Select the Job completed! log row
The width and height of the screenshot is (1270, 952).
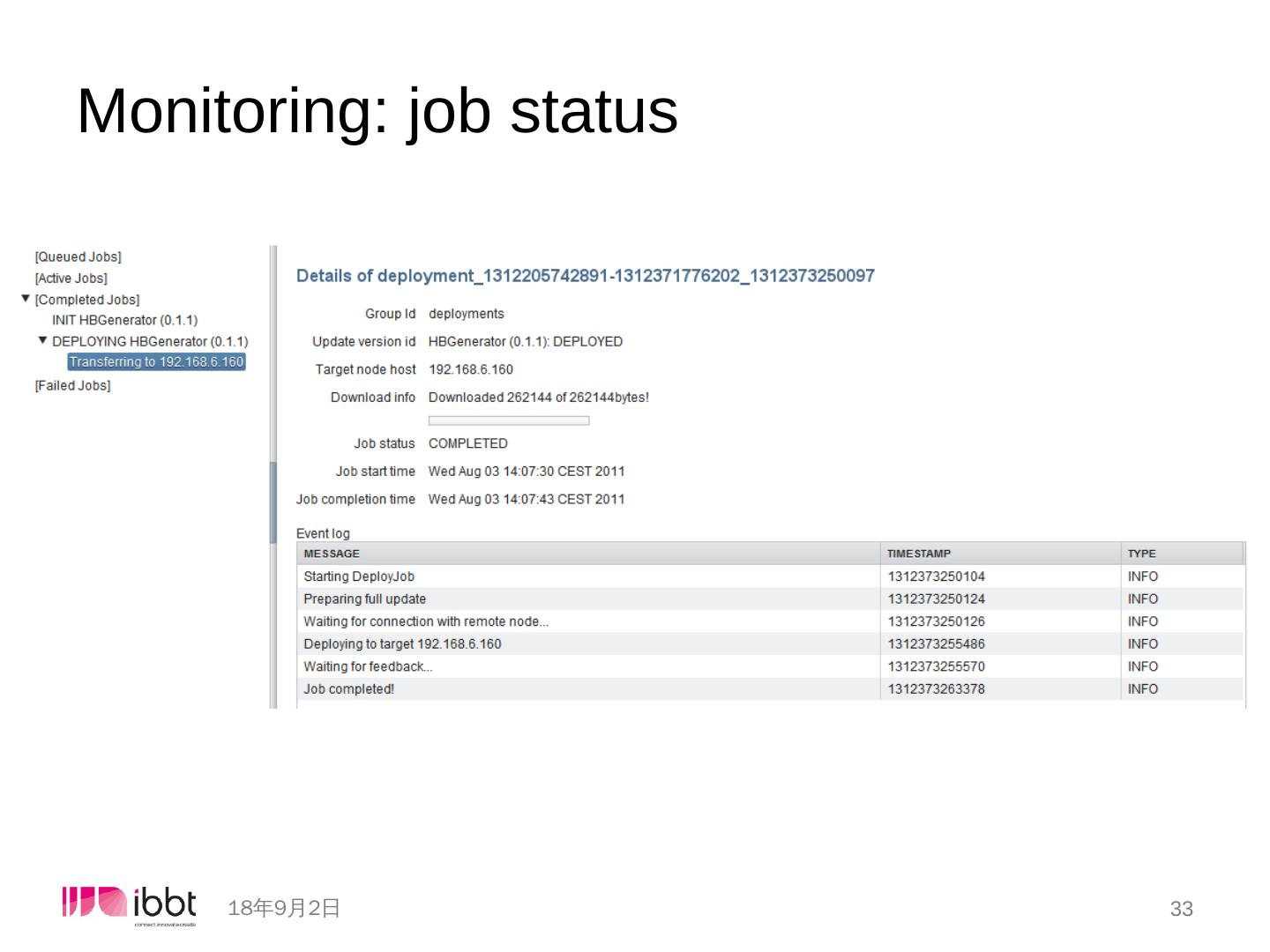pos(348,688)
